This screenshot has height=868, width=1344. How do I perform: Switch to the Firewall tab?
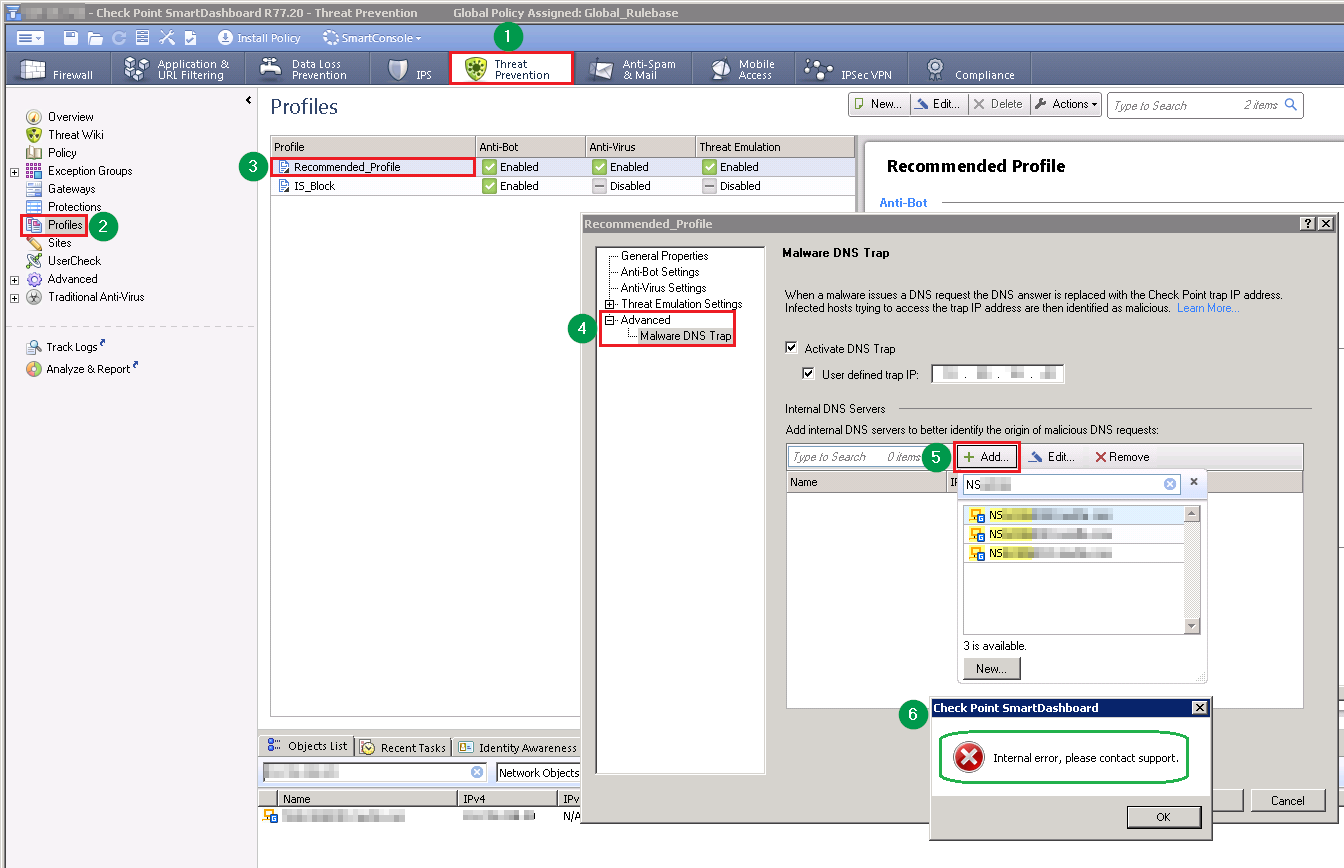[x=58, y=69]
